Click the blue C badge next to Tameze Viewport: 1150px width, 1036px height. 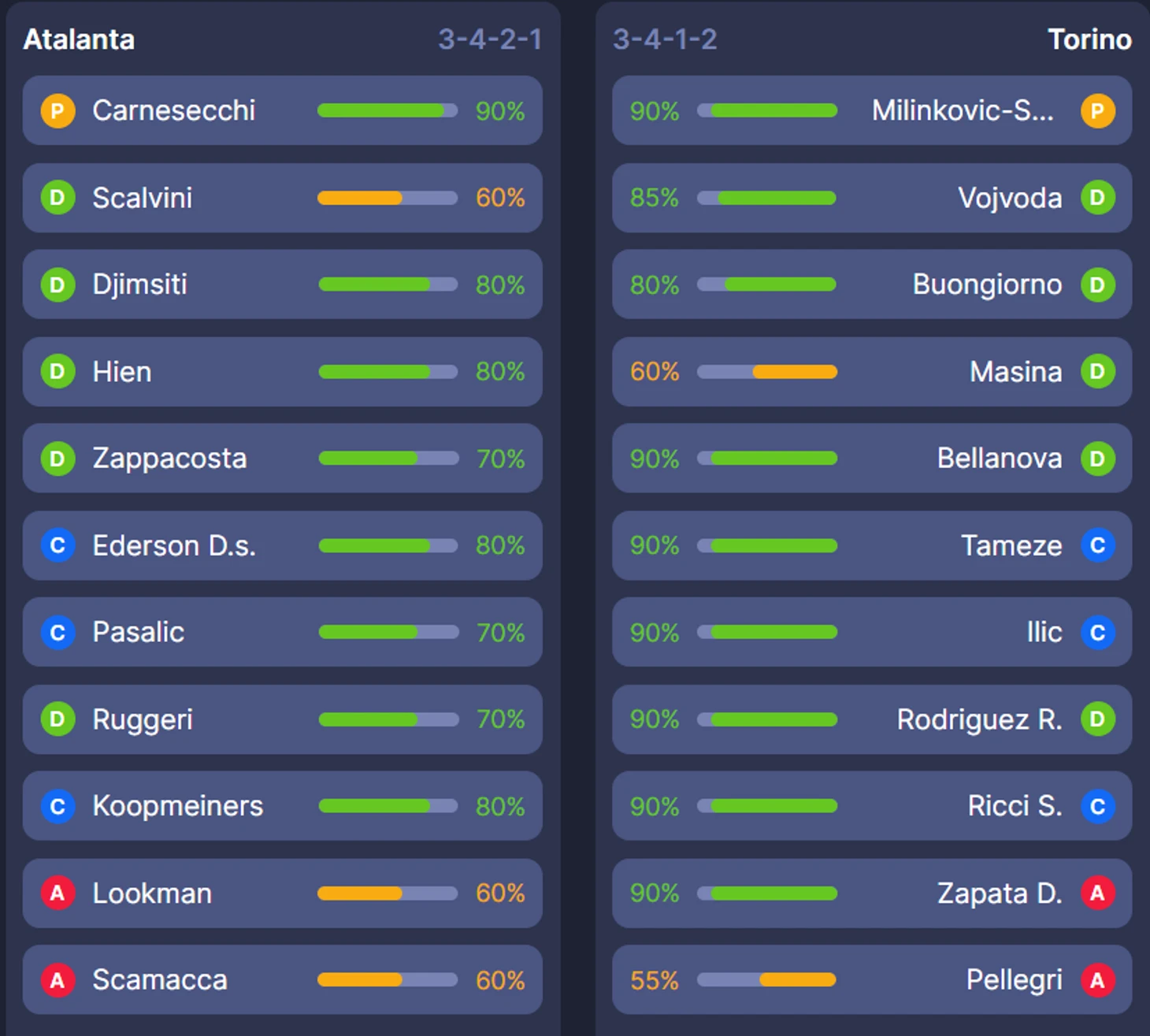(1097, 545)
